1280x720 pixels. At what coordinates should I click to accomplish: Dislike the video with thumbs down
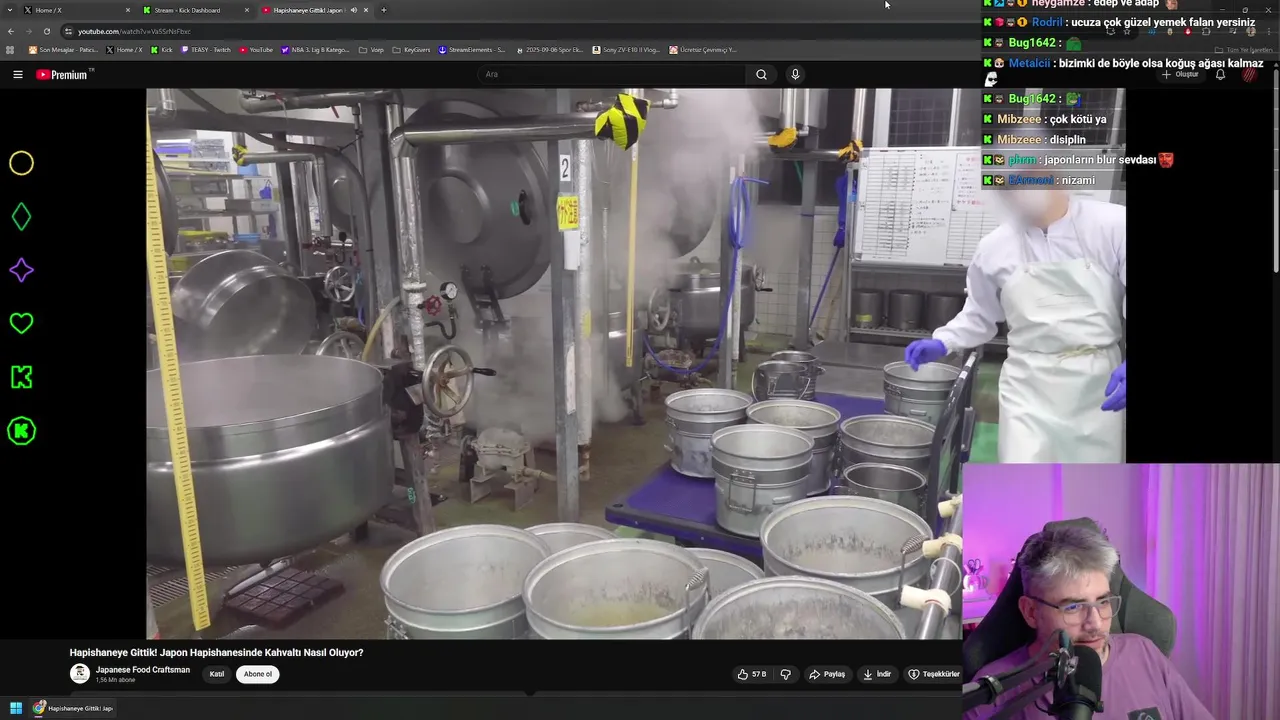pos(786,674)
